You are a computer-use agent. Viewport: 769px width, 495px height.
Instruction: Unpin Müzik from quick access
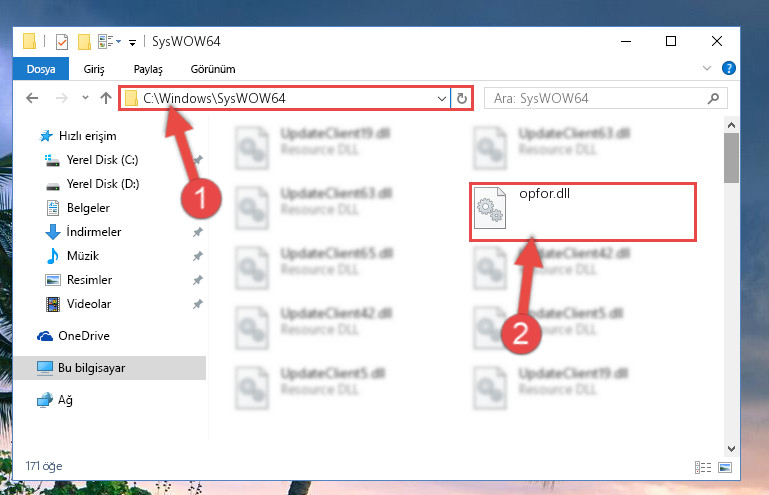198,256
